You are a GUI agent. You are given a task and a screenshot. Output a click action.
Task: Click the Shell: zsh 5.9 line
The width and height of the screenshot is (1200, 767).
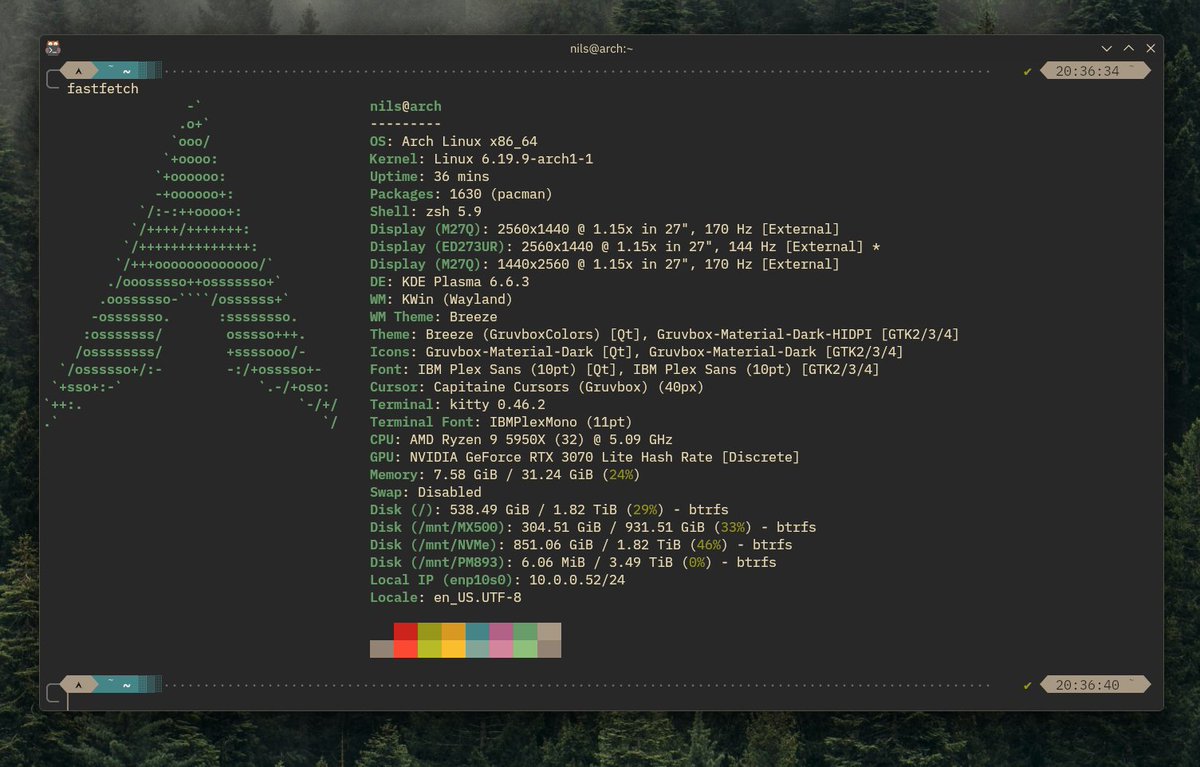tap(425, 211)
